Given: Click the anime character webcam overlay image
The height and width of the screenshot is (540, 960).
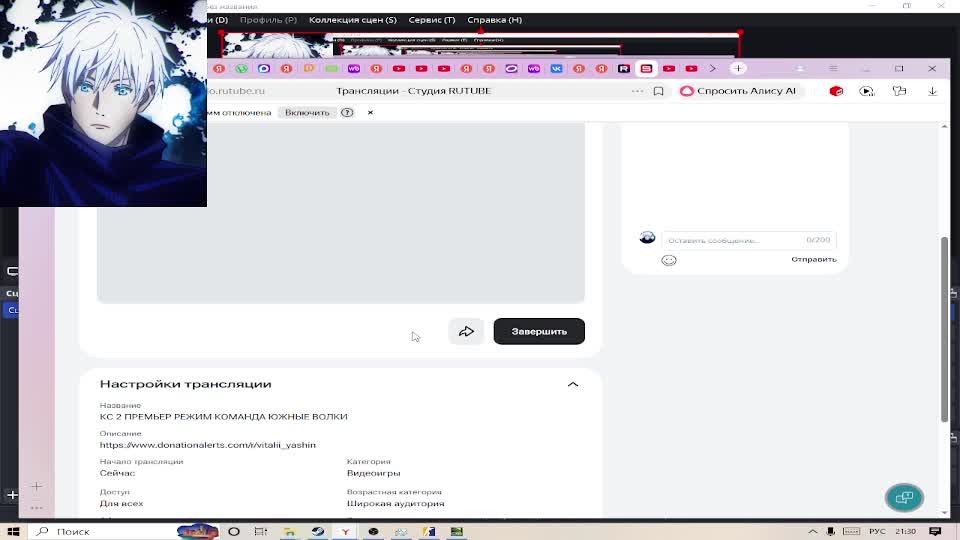Looking at the screenshot, I should pos(103,103).
